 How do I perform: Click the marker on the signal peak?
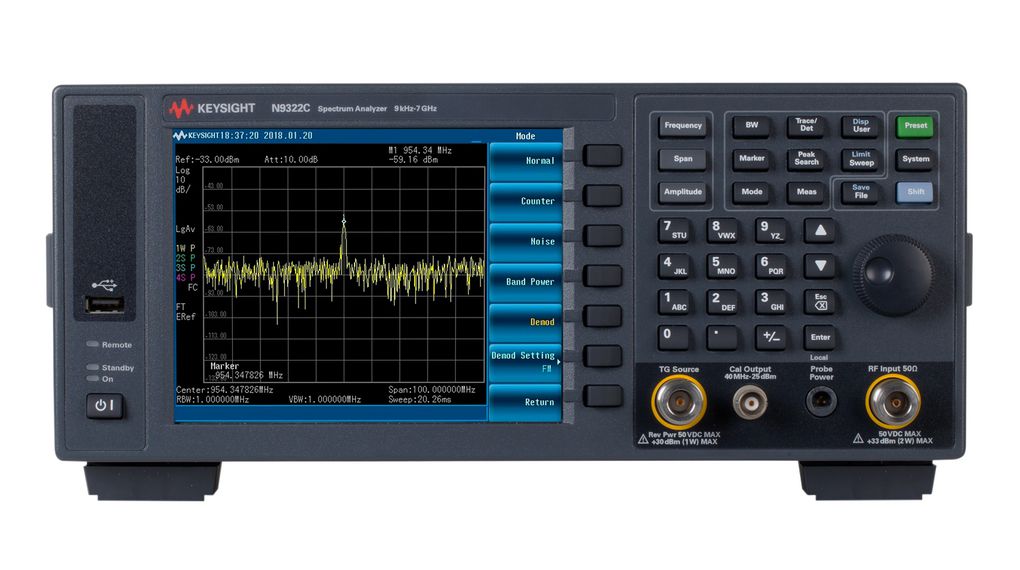(343, 222)
